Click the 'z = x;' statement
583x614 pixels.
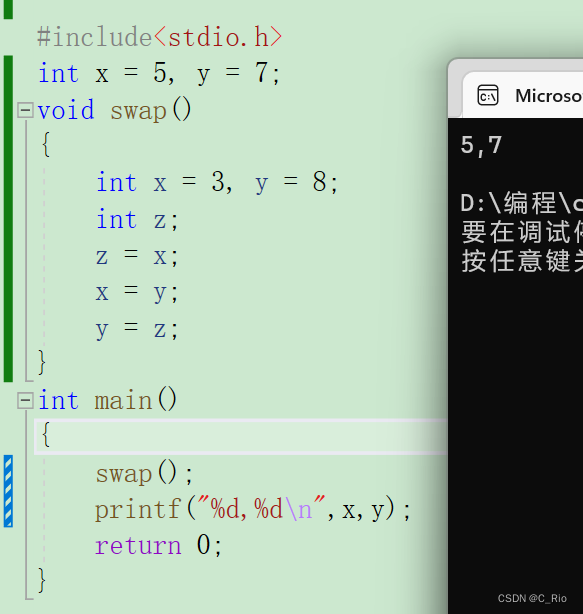pyautogui.click(x=137, y=256)
